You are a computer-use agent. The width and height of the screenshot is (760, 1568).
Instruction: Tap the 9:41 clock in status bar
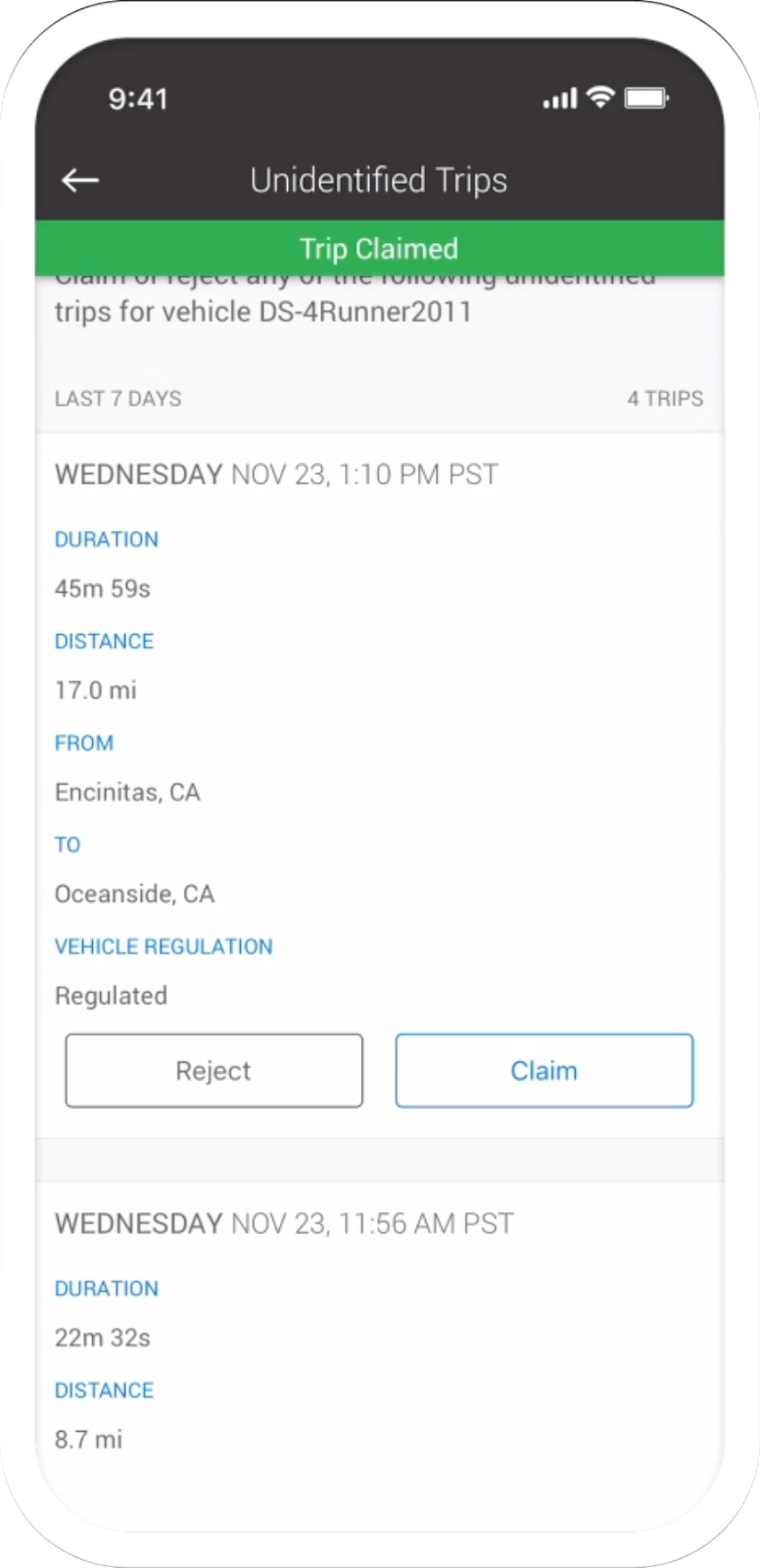[x=138, y=99]
